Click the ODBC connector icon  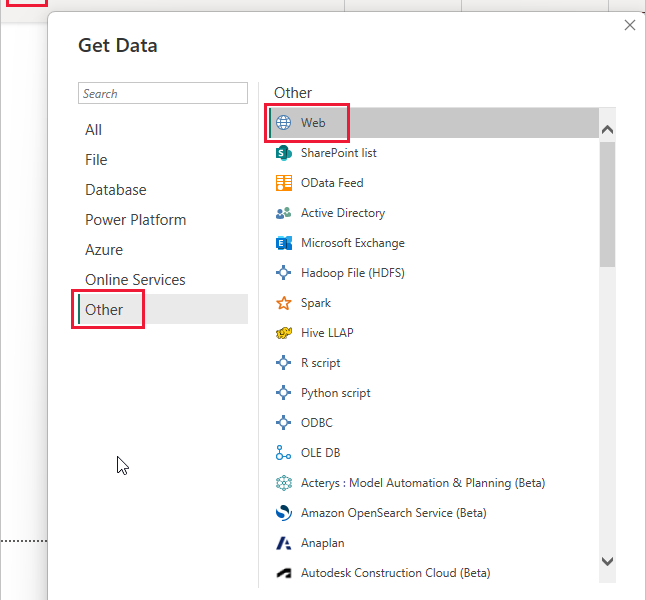283,423
